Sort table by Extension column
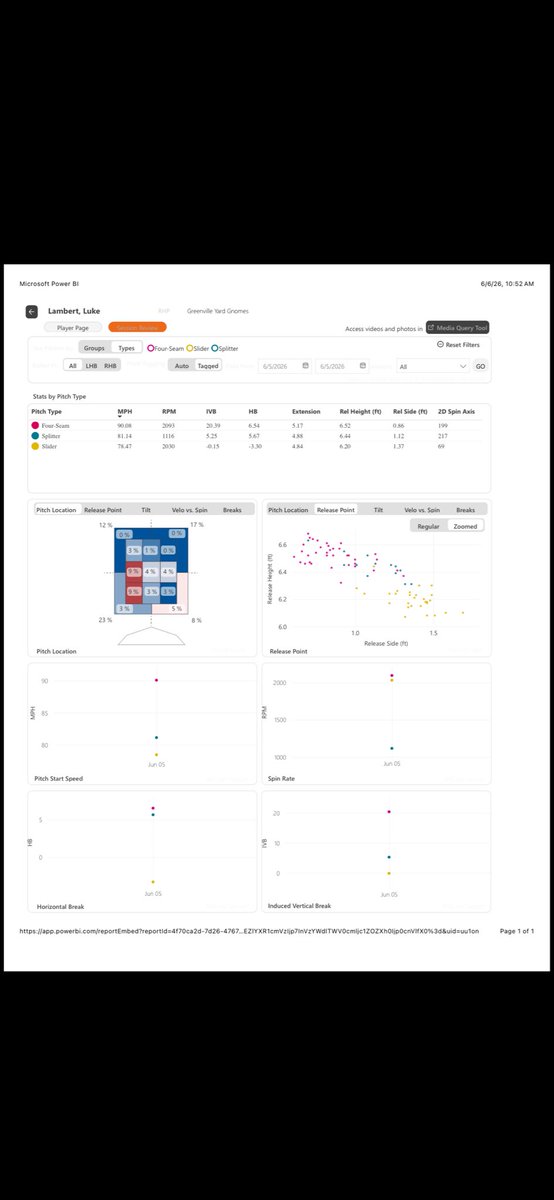 click(306, 411)
